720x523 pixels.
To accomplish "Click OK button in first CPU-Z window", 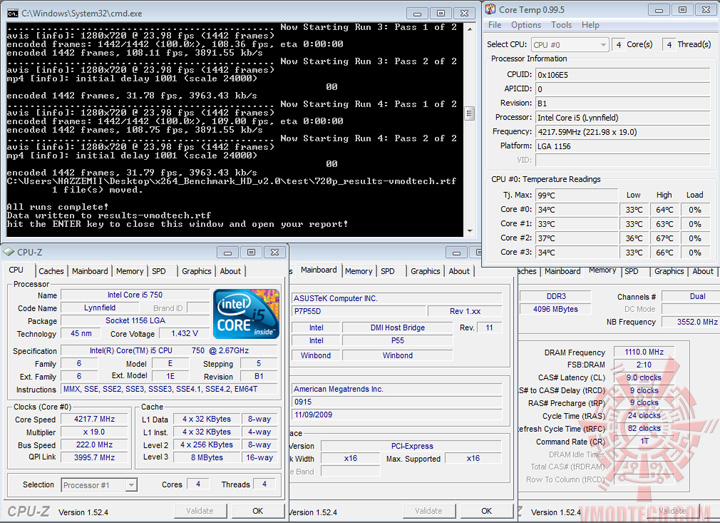I will pos(258,511).
